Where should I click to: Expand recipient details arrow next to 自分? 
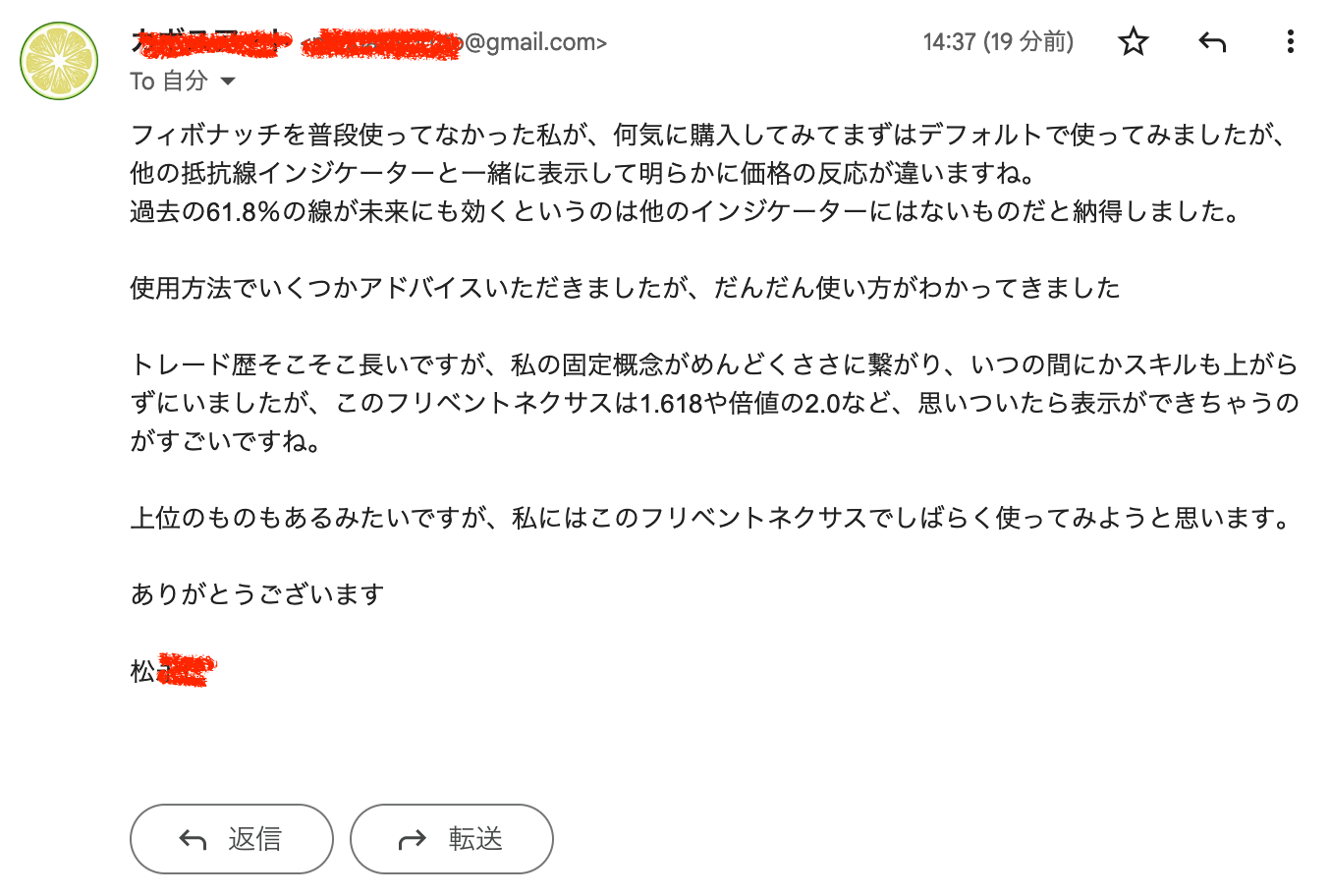(229, 82)
